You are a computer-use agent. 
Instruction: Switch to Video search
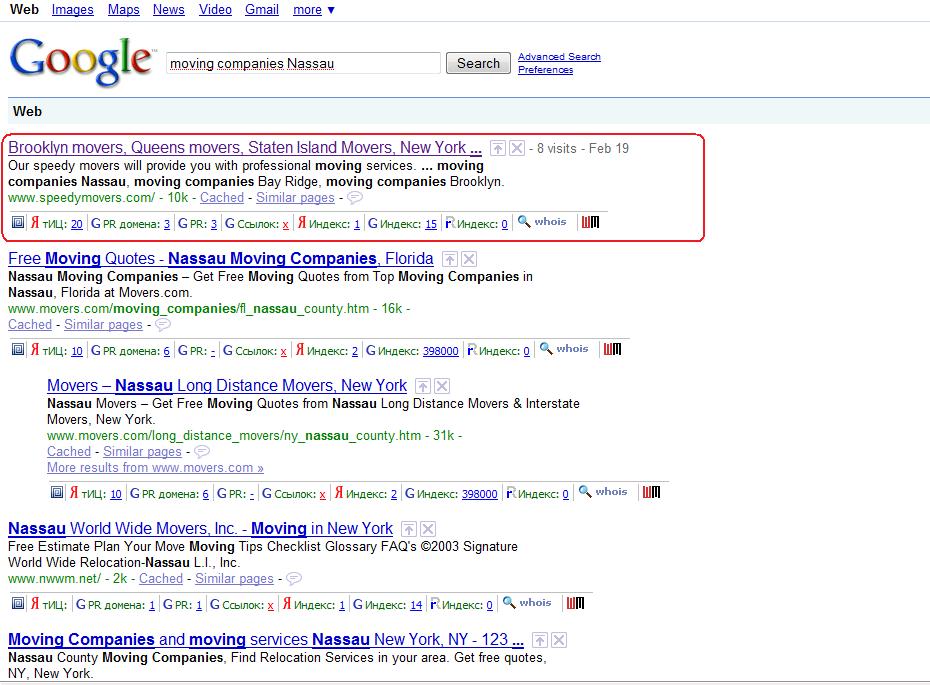[x=215, y=9]
